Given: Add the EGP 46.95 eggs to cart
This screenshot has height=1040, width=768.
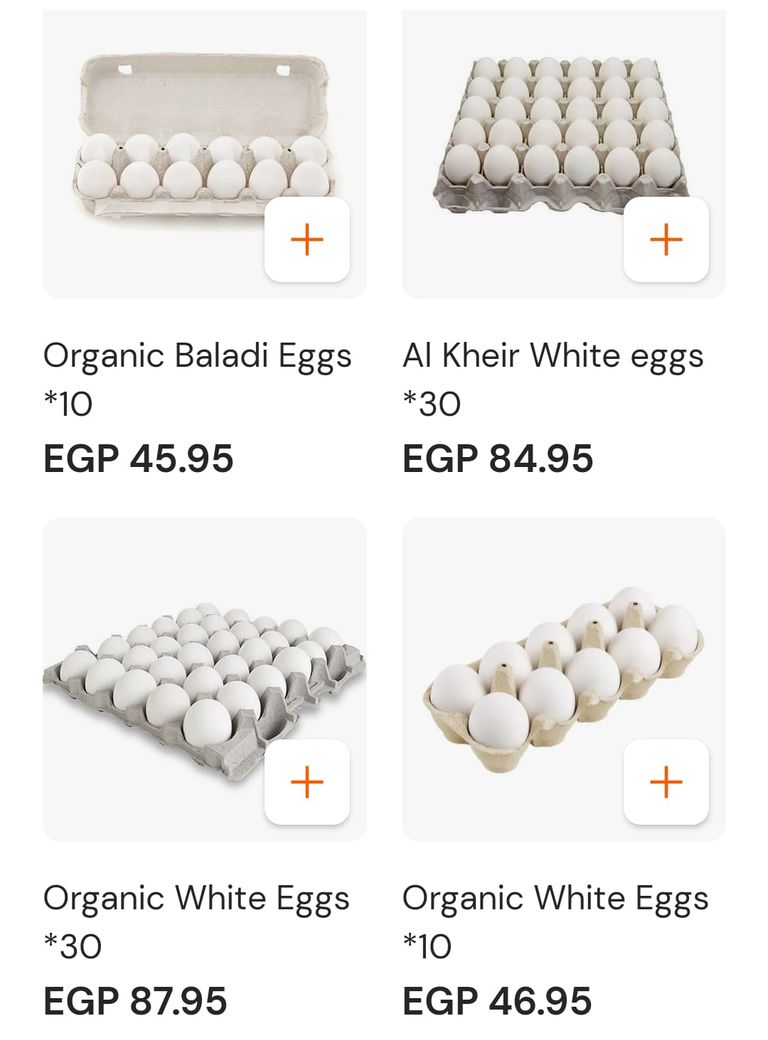Looking at the screenshot, I should (x=666, y=782).
